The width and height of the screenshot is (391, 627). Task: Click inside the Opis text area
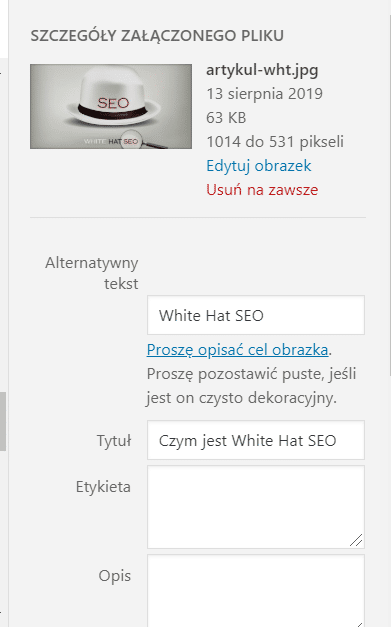coord(256,591)
